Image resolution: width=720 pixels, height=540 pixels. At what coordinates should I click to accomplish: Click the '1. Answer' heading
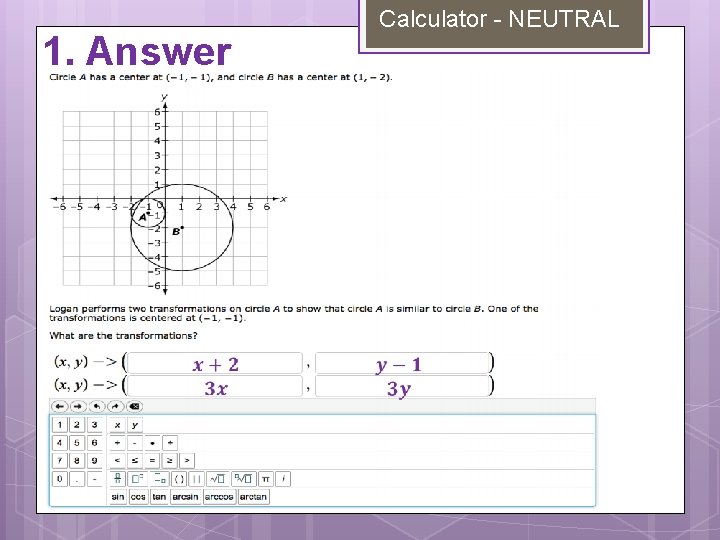[137, 51]
